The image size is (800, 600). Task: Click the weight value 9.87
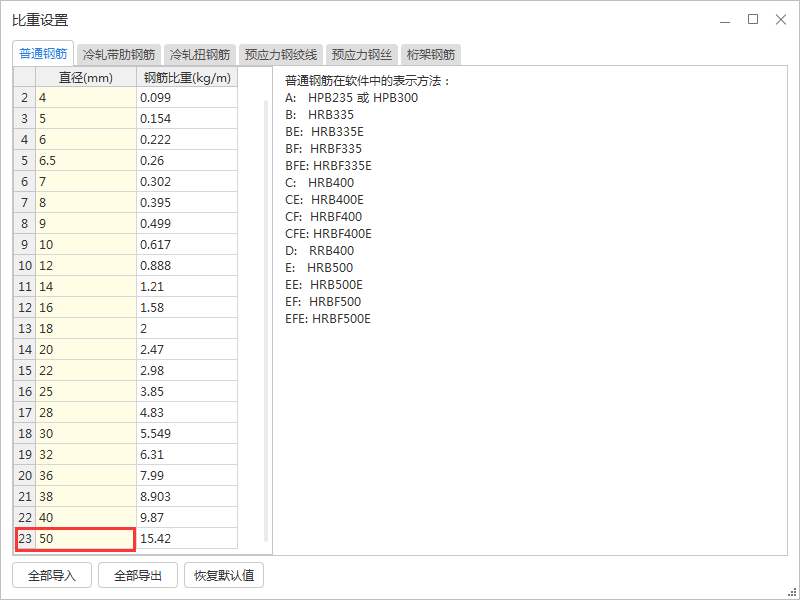187,517
